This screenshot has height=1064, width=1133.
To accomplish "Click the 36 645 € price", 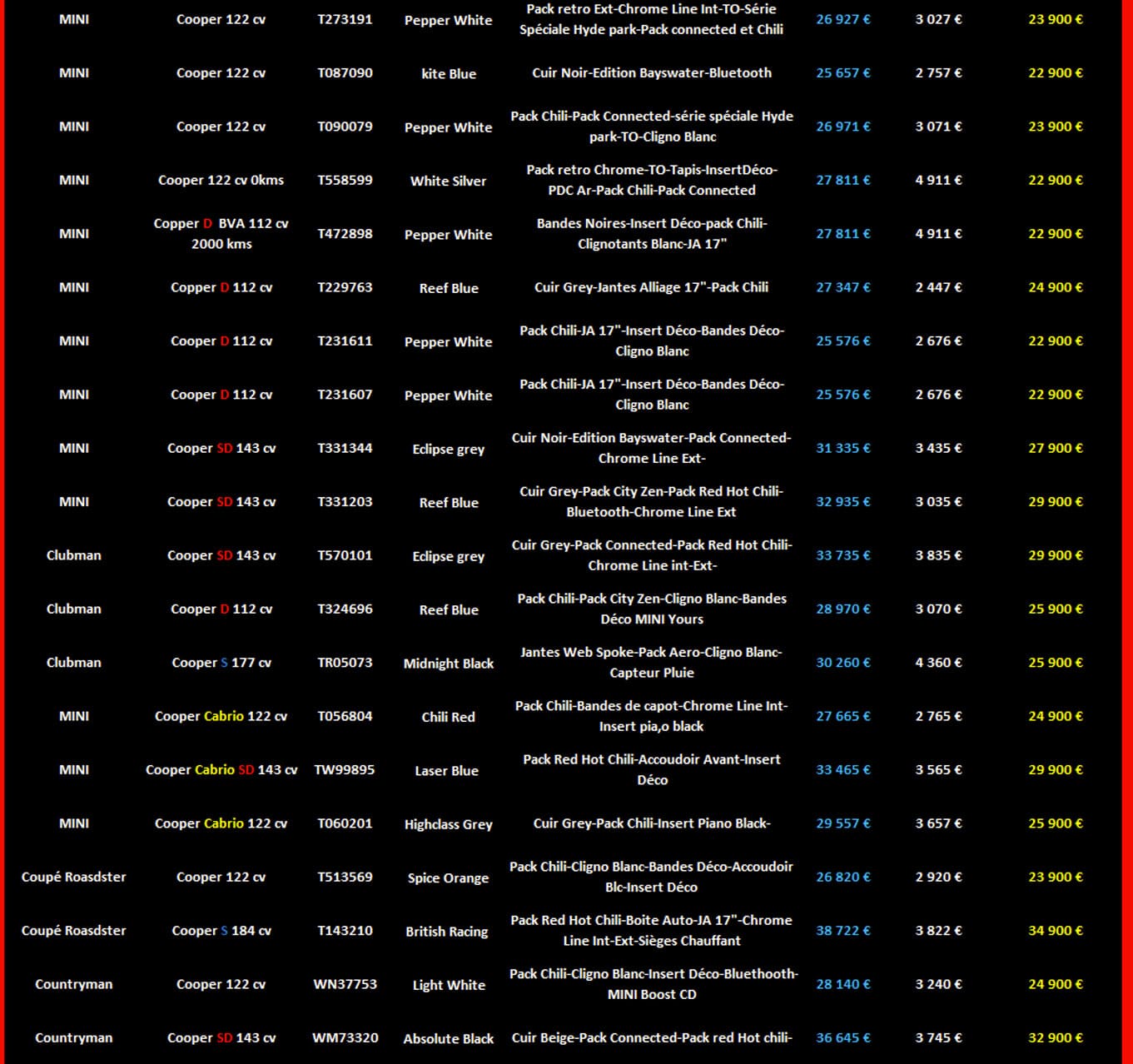I will [842, 1038].
